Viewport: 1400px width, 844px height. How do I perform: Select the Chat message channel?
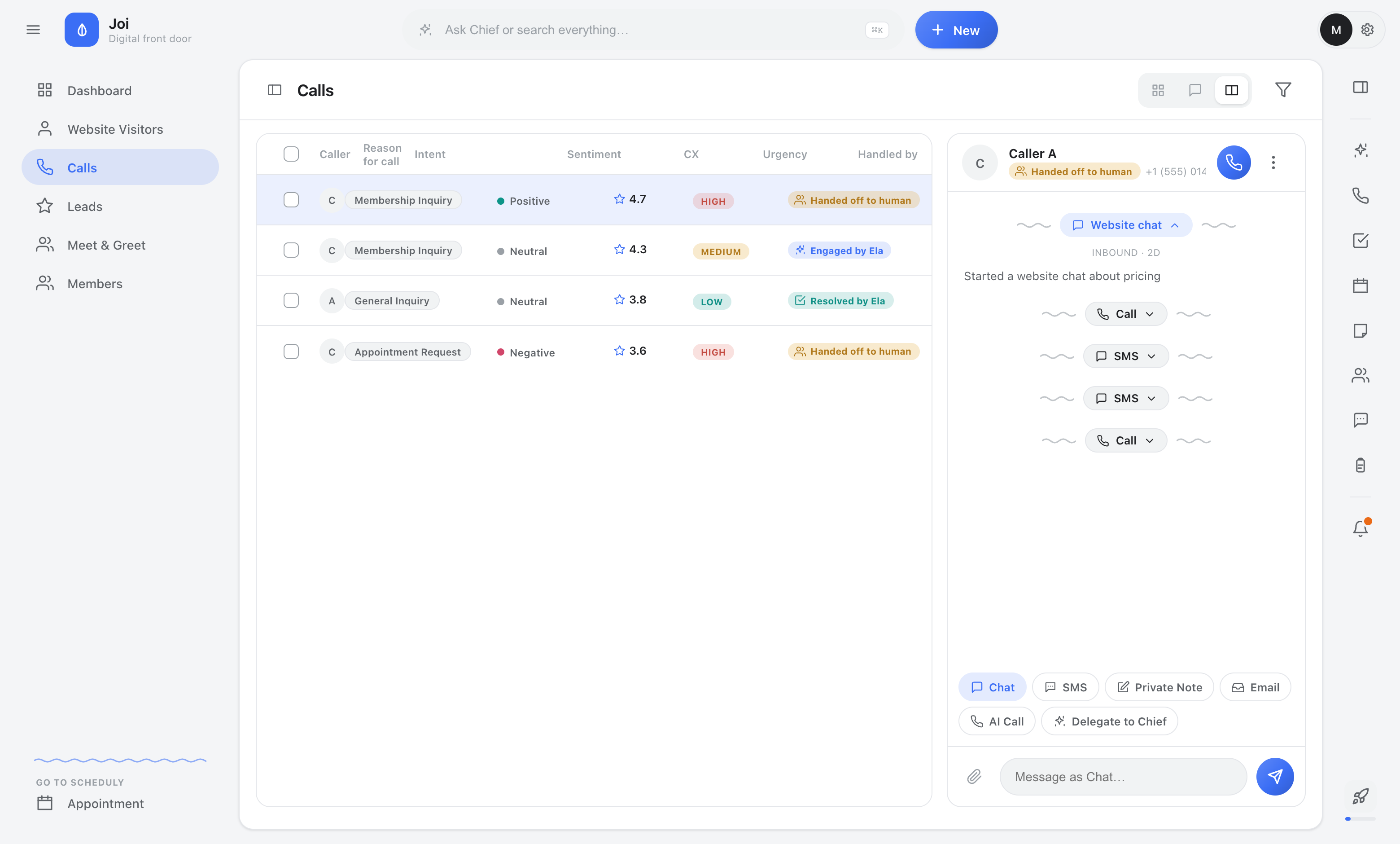click(992, 687)
